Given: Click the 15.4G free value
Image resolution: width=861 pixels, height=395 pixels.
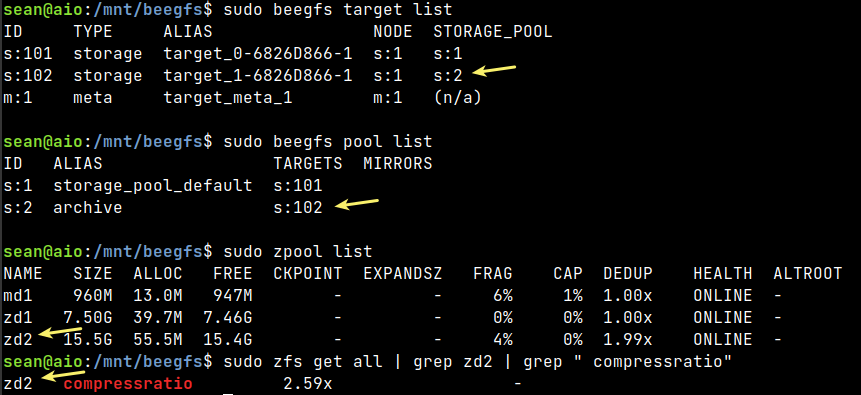Looking at the screenshot, I should [228, 340].
